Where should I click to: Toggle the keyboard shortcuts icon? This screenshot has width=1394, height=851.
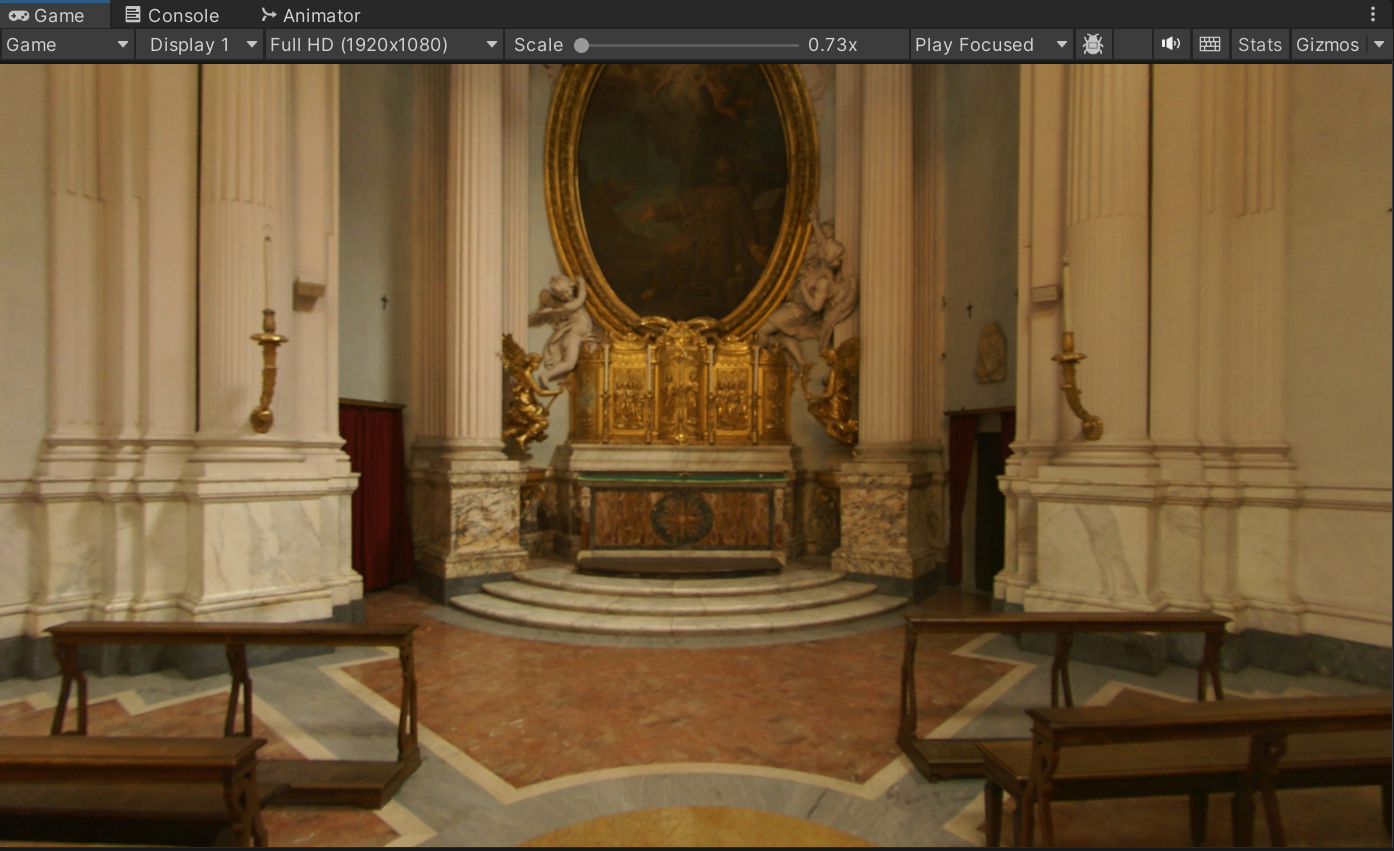point(1210,45)
